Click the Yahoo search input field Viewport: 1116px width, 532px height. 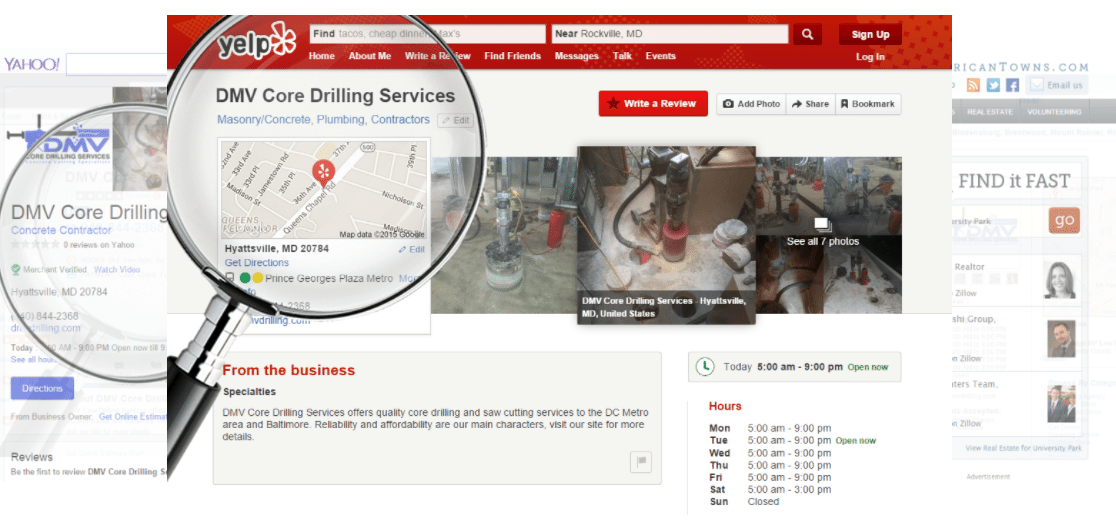pos(116,65)
